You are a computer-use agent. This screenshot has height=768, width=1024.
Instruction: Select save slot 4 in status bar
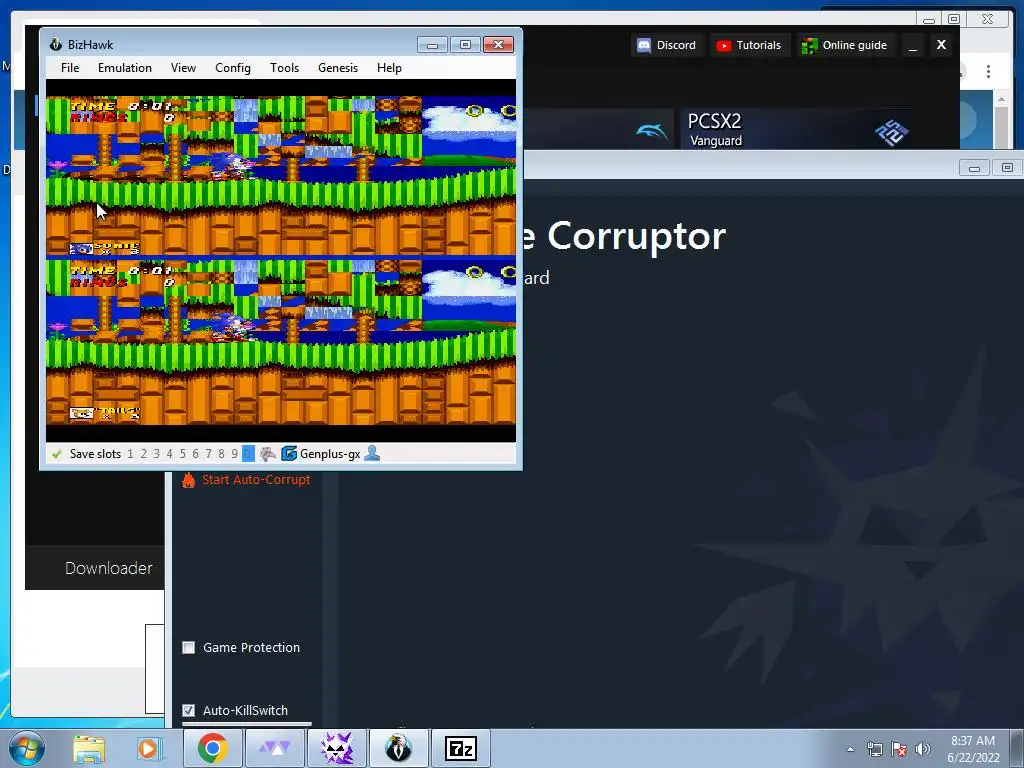(x=170, y=454)
